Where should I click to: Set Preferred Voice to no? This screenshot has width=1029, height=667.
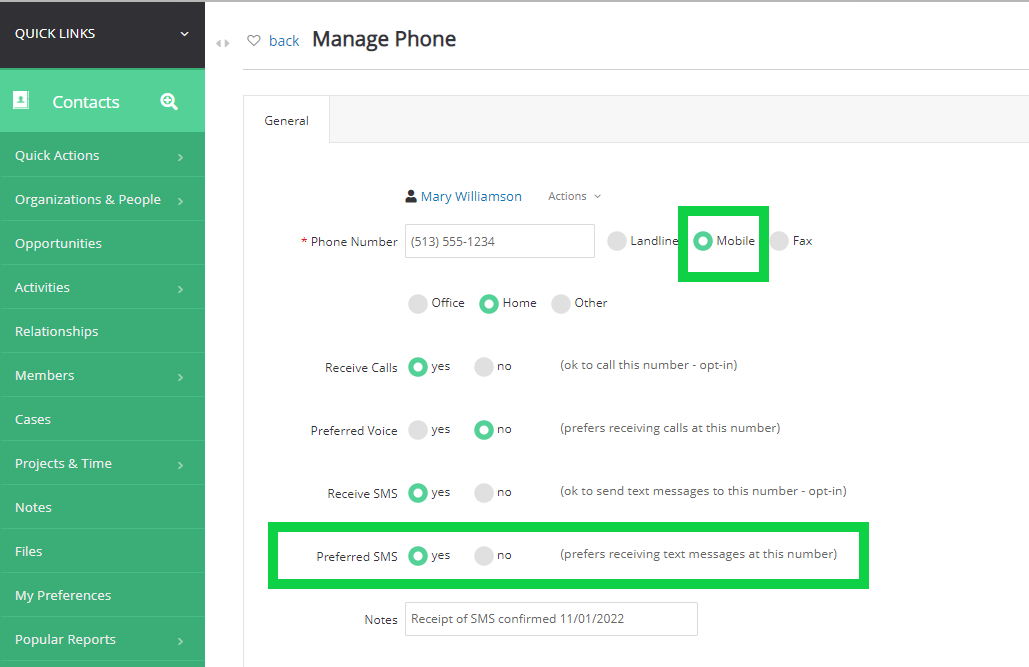(x=484, y=429)
